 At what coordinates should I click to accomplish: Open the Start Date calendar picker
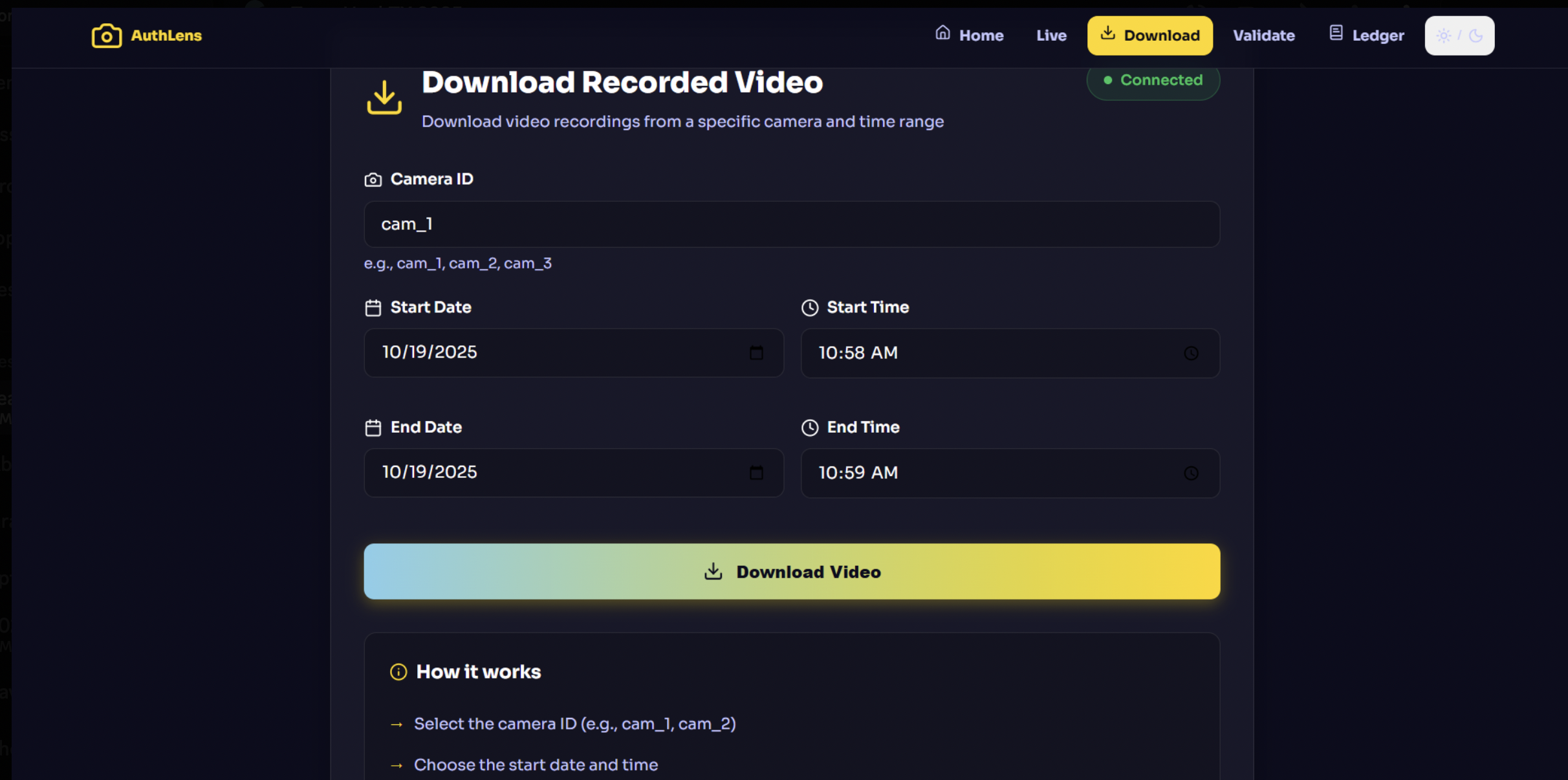756,353
